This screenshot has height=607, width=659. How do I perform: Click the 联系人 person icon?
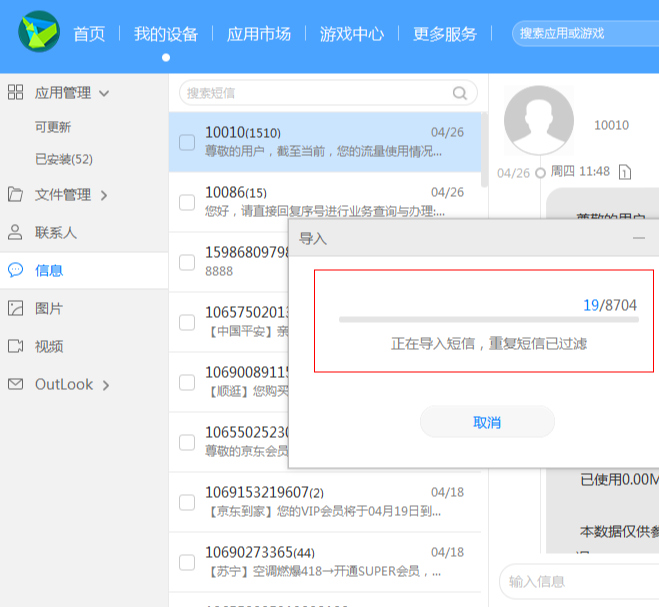point(15,232)
